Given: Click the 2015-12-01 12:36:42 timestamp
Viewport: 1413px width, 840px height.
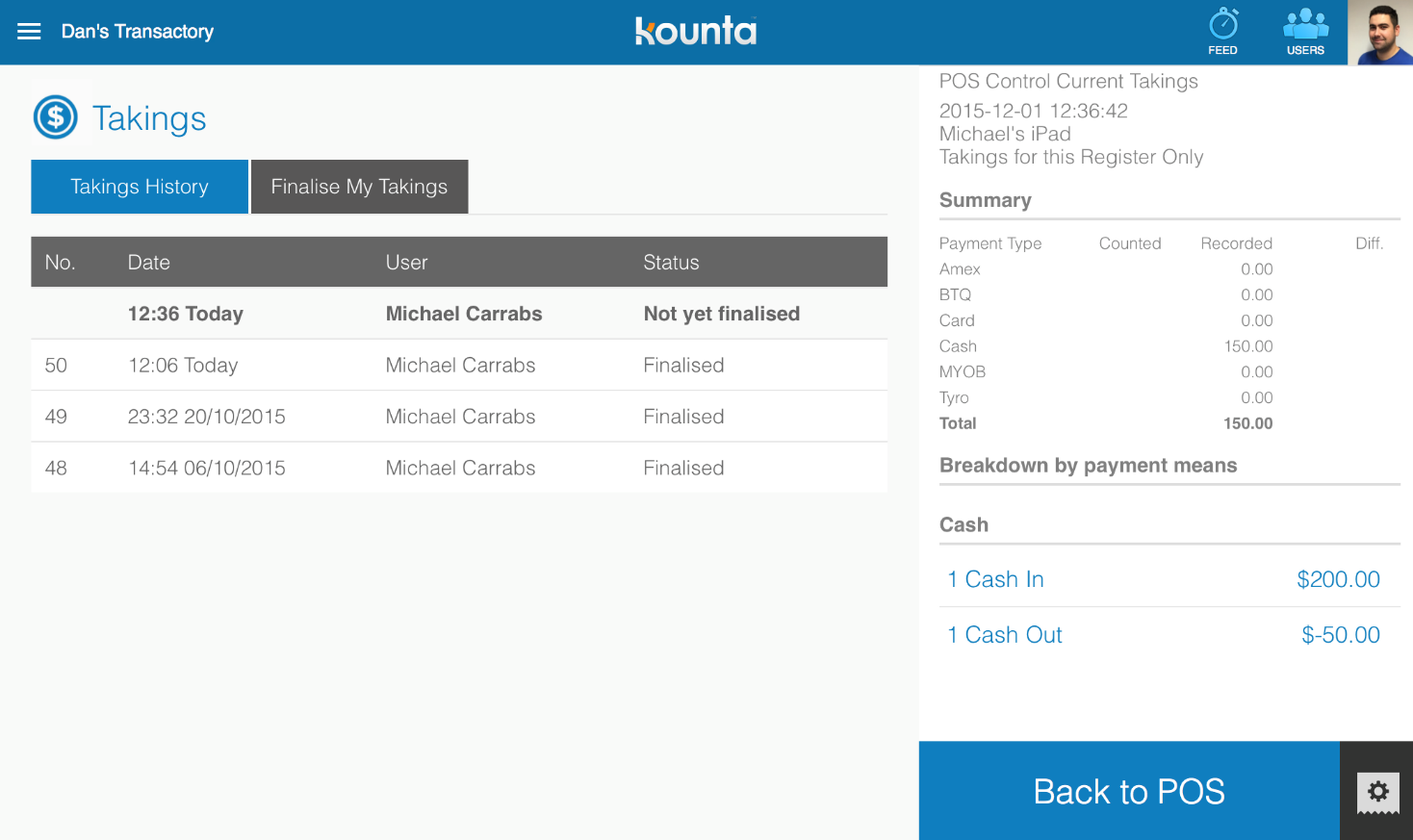Looking at the screenshot, I should (x=1034, y=111).
